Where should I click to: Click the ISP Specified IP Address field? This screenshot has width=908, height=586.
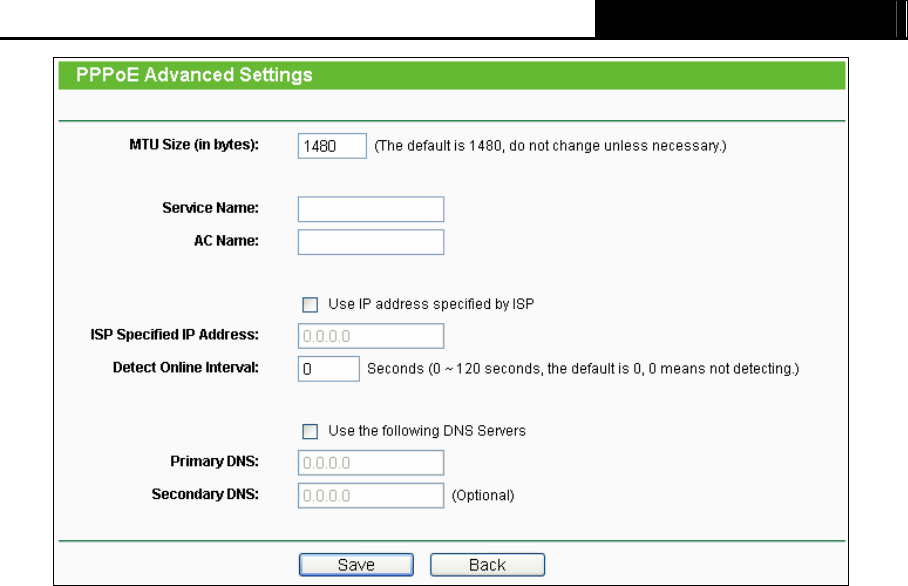pyautogui.click(x=371, y=336)
